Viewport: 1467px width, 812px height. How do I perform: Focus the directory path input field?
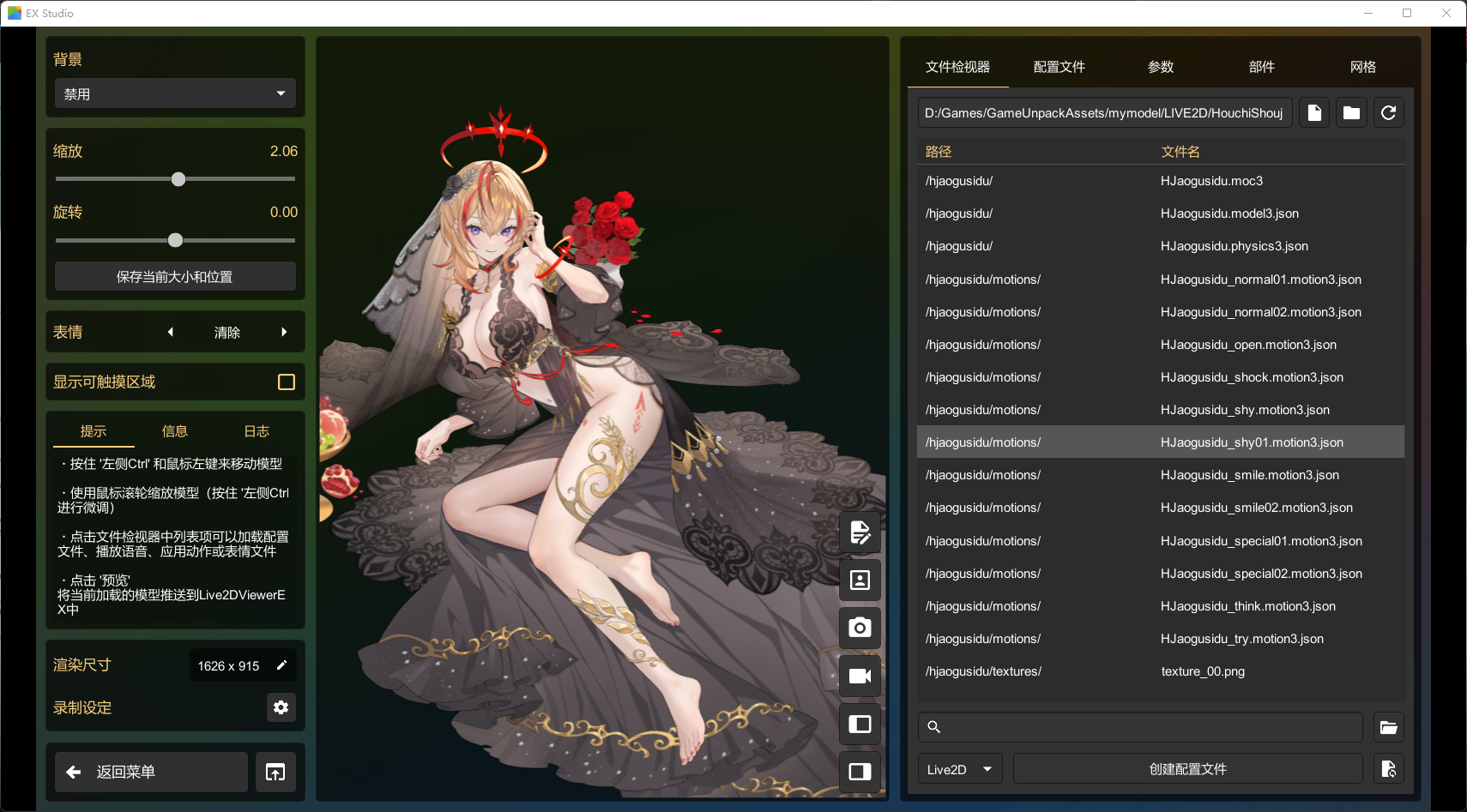[1105, 113]
